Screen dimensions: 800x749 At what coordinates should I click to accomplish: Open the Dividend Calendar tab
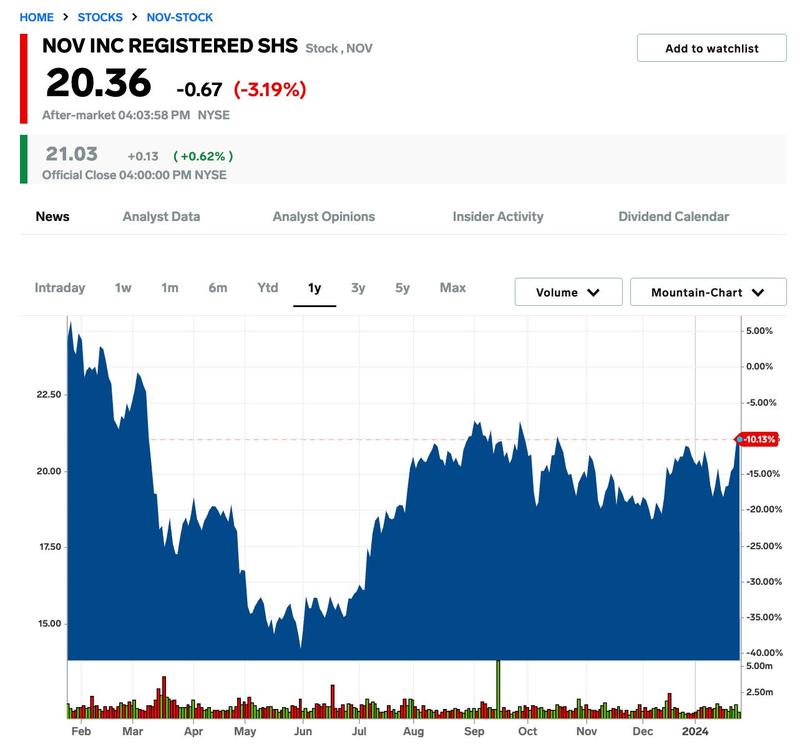(x=673, y=216)
